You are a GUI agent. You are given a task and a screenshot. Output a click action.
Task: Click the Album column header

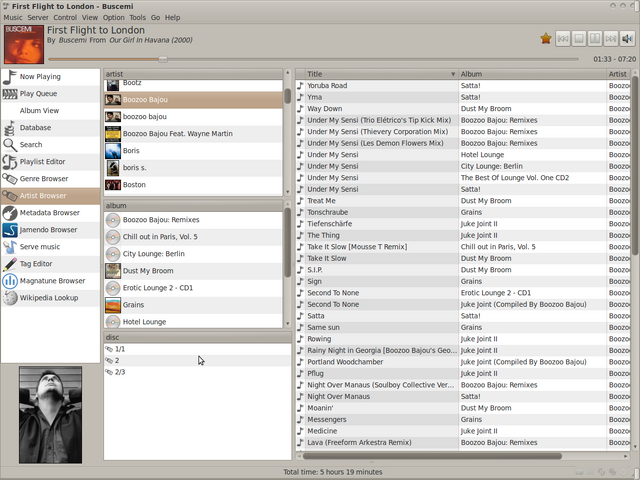[532, 74]
